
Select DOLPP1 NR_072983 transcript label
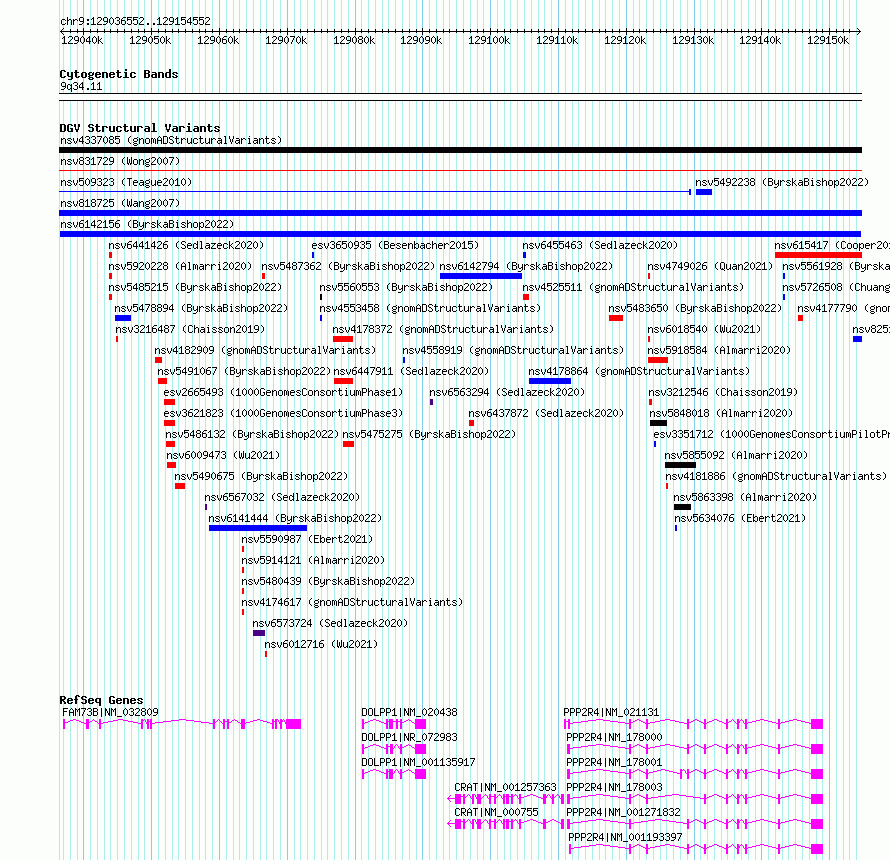409,737
